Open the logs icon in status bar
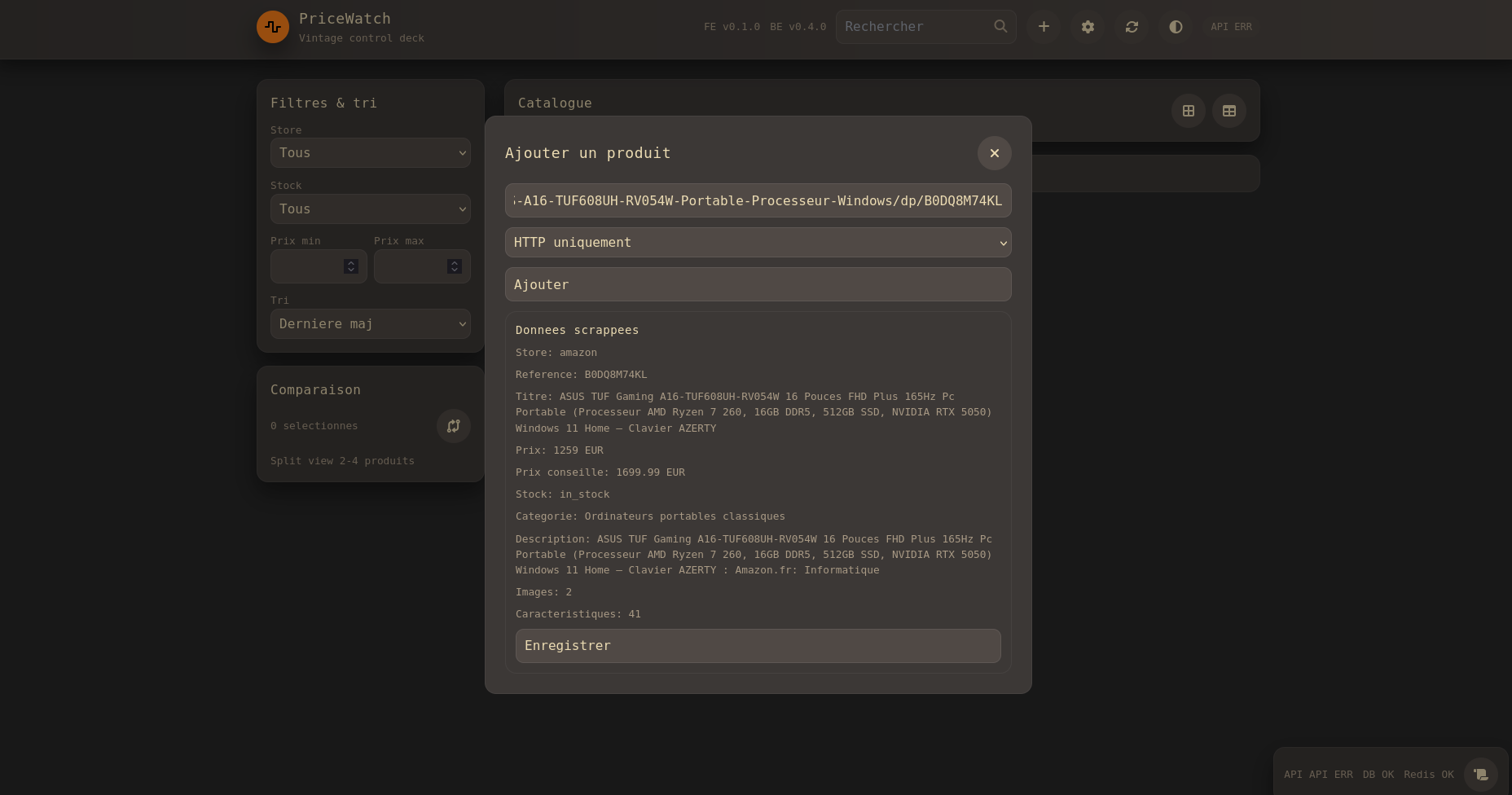Image resolution: width=1512 pixels, height=795 pixels. pyautogui.click(x=1480, y=775)
